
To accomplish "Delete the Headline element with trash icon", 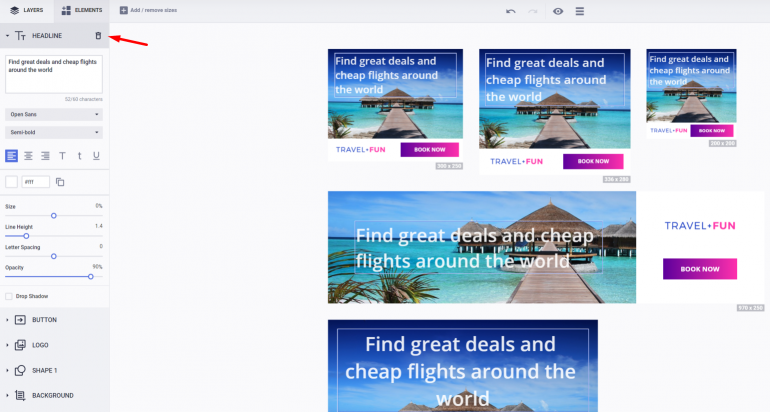I will (x=98, y=35).
